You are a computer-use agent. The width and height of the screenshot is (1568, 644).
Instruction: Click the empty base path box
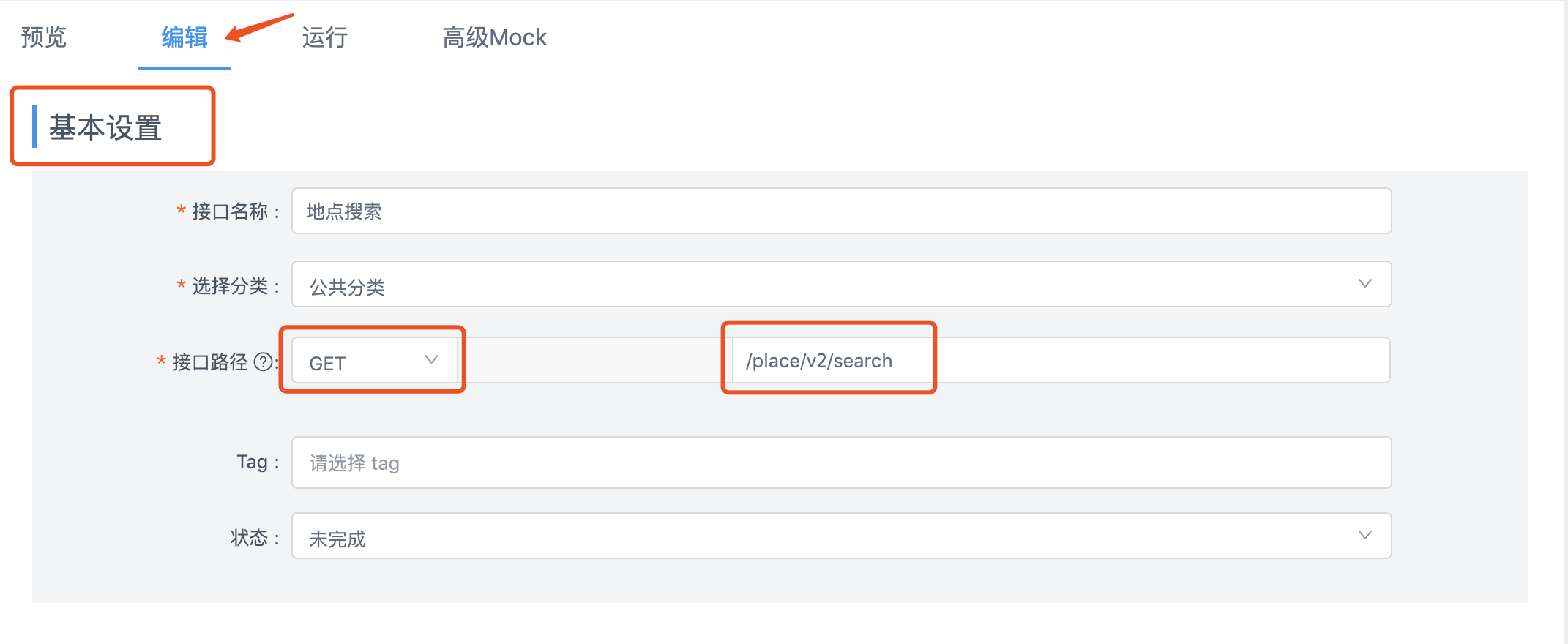click(594, 361)
